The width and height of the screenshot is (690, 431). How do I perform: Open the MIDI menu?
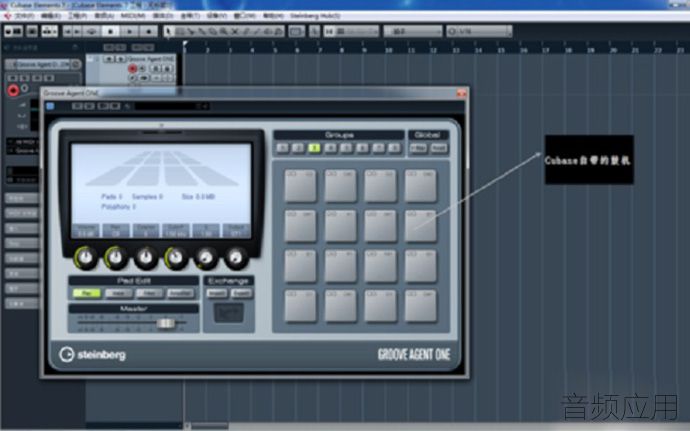click(133, 16)
